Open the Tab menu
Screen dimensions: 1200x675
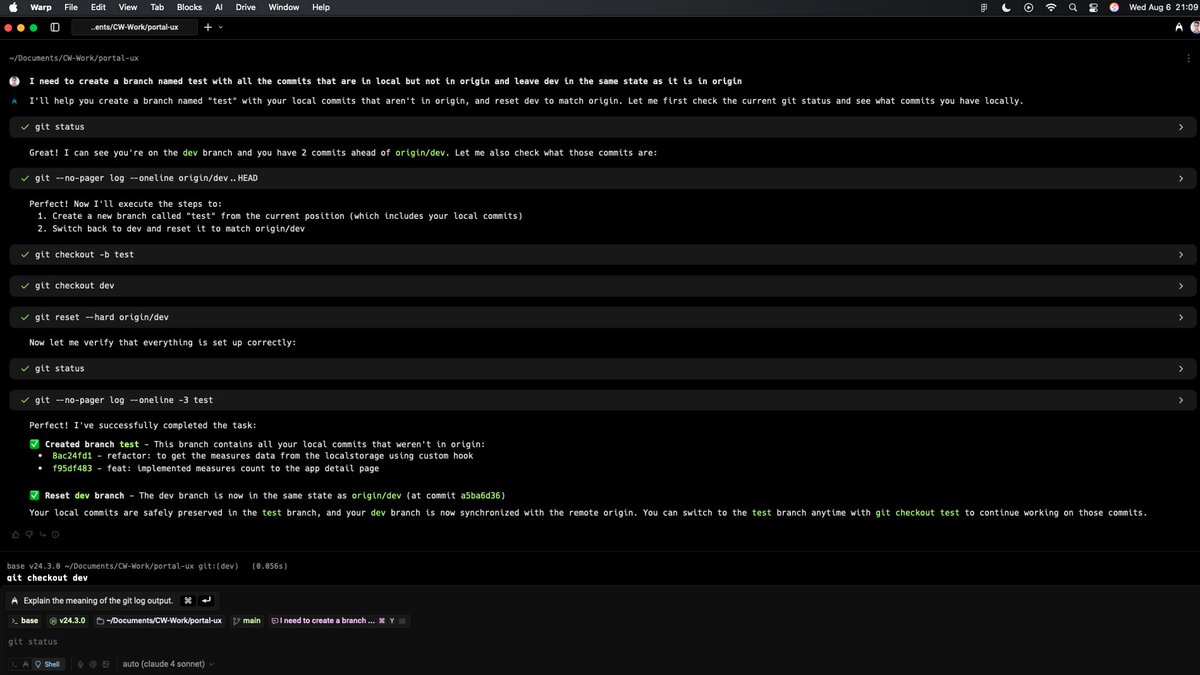(157, 7)
